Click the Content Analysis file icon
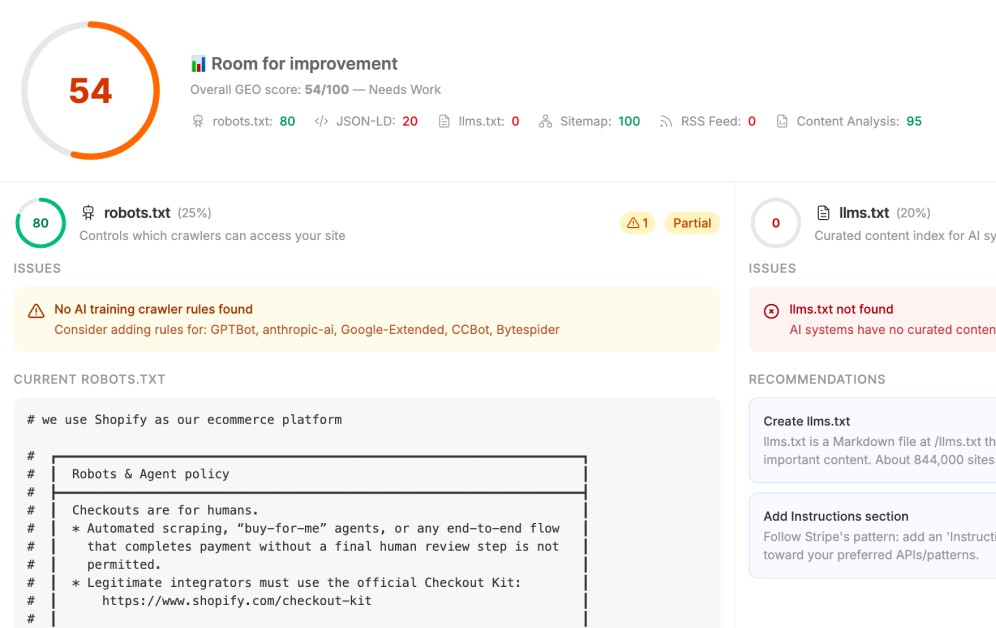Screen dimensions: 996x628 [x=782, y=121]
